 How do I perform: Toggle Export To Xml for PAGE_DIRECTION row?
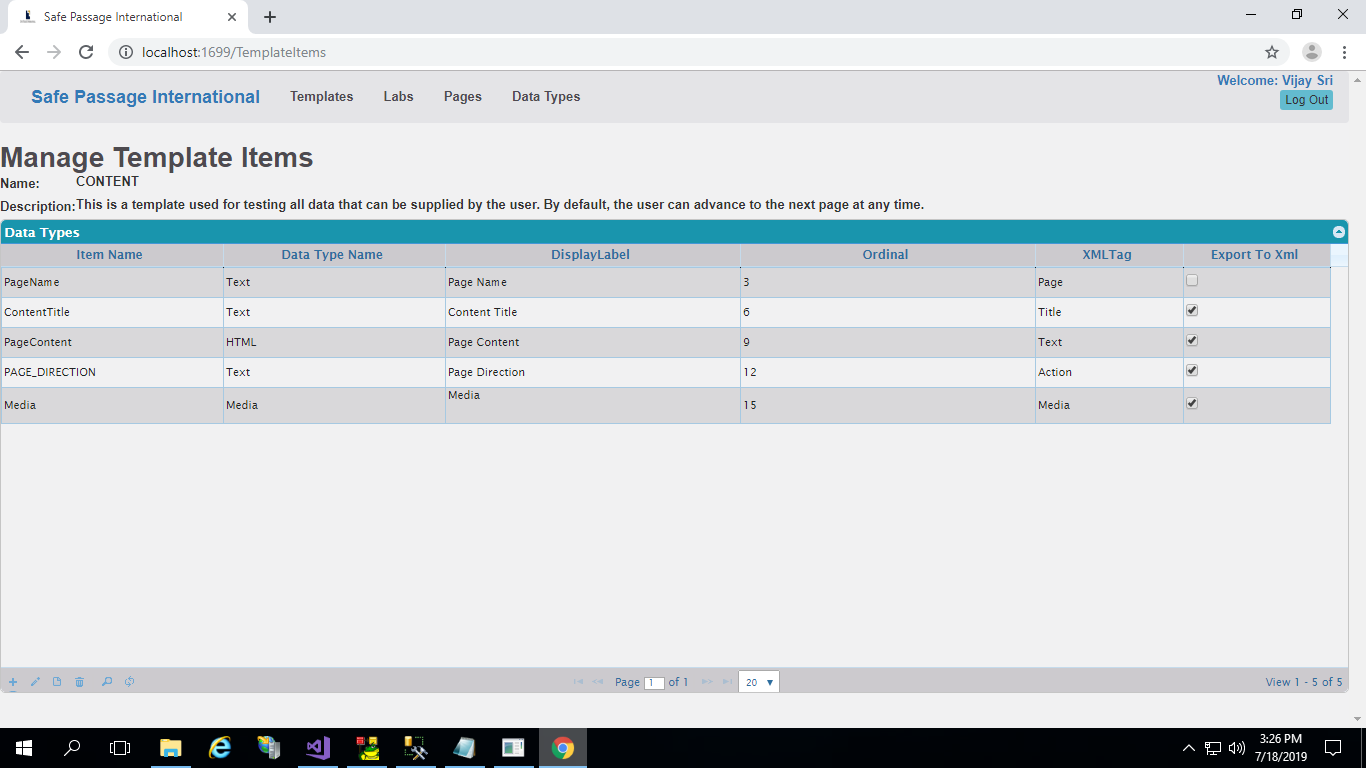[x=1192, y=371]
